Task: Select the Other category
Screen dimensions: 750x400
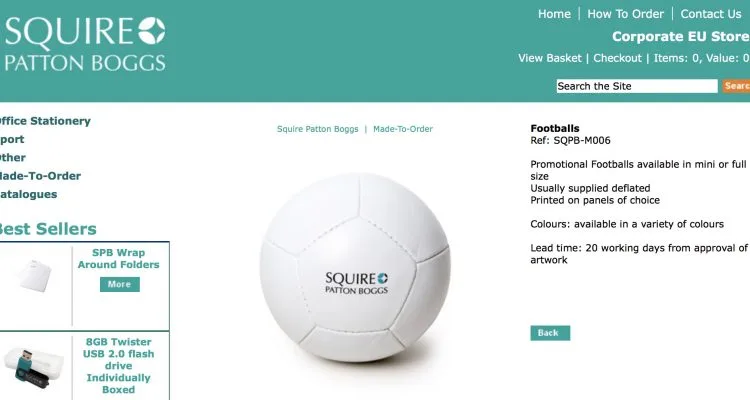Action: tap(13, 157)
